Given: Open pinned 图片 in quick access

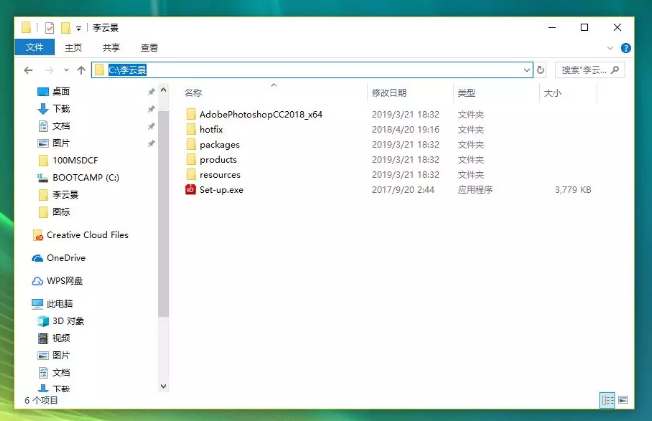Looking at the screenshot, I should click(61, 143).
